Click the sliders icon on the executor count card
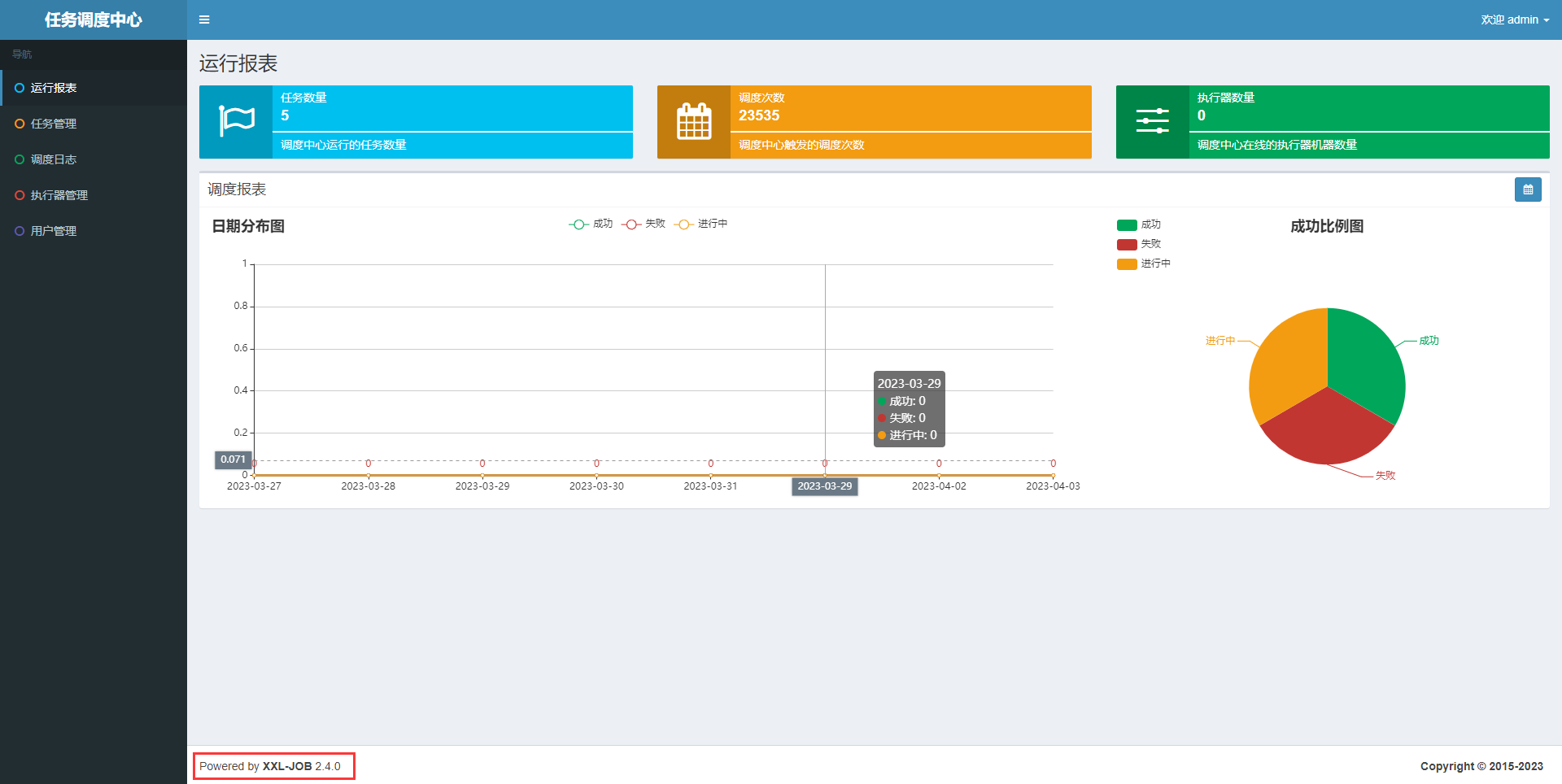This screenshot has width=1562, height=784. 1152,121
